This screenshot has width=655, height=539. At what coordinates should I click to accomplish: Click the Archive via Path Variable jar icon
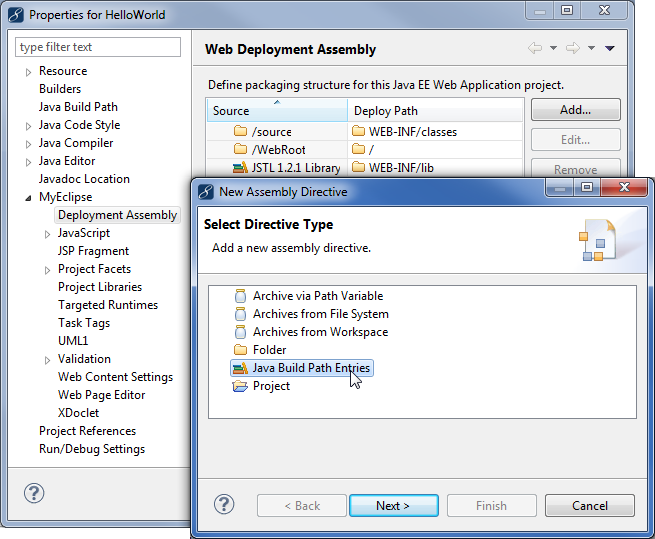(240, 296)
